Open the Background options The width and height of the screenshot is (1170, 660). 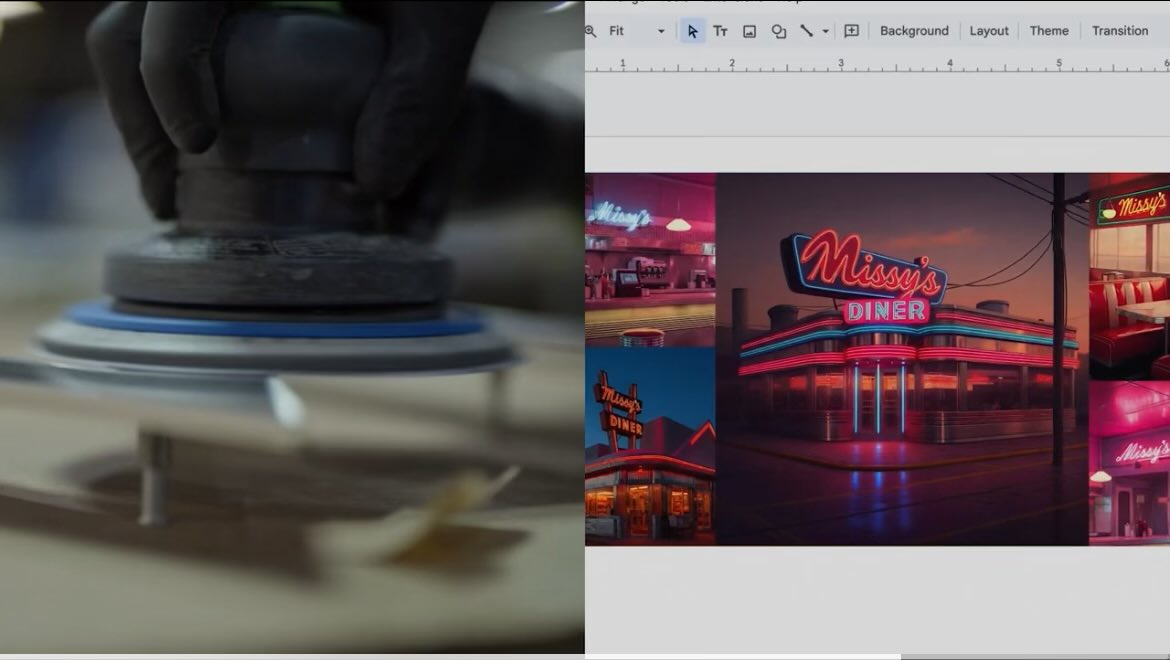pos(914,31)
